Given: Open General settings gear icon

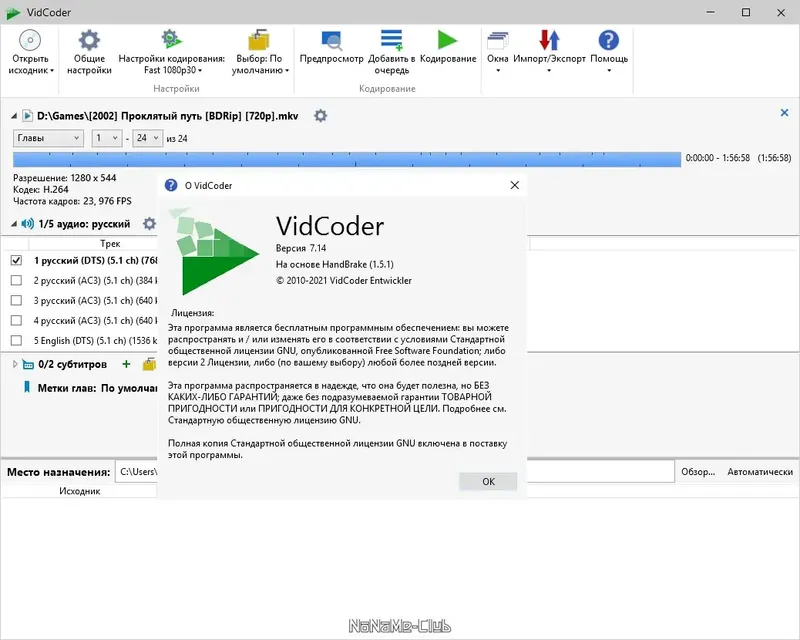Looking at the screenshot, I should [89, 40].
